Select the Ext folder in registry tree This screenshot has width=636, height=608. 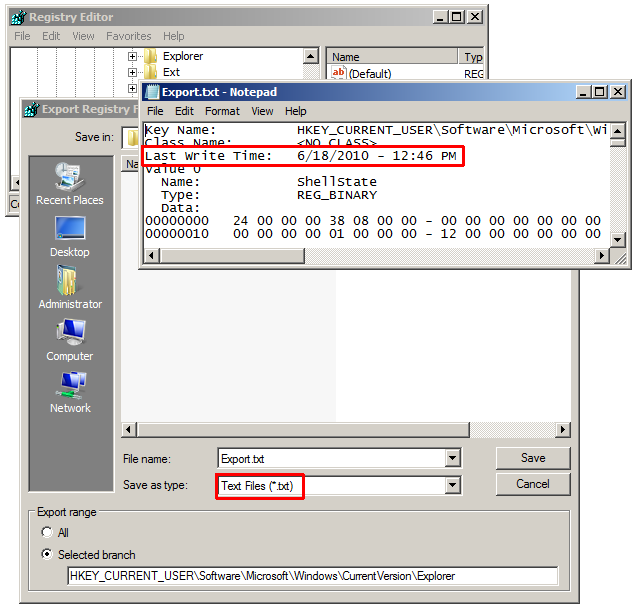click(x=171, y=72)
